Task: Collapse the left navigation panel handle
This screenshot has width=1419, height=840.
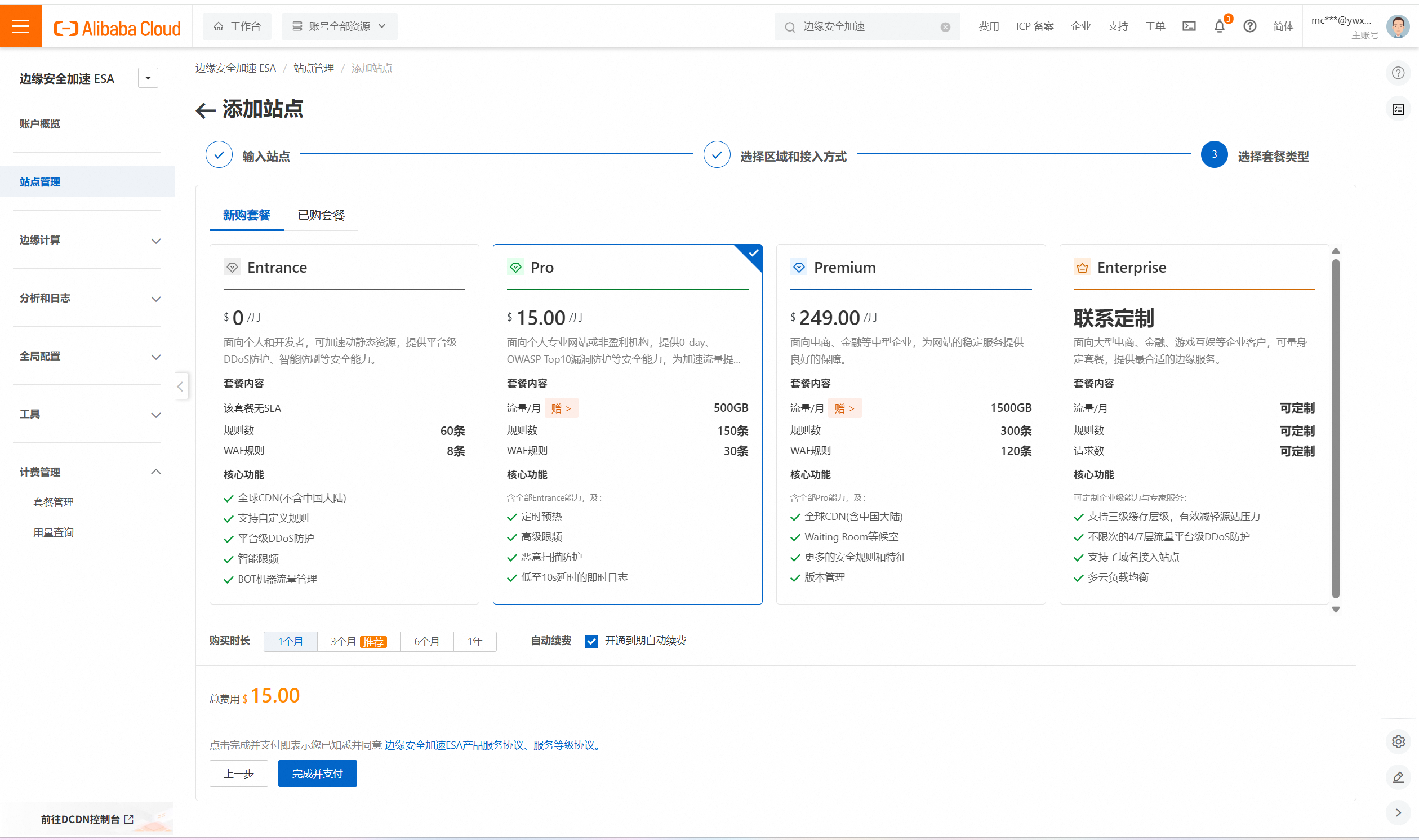Action: click(x=180, y=386)
